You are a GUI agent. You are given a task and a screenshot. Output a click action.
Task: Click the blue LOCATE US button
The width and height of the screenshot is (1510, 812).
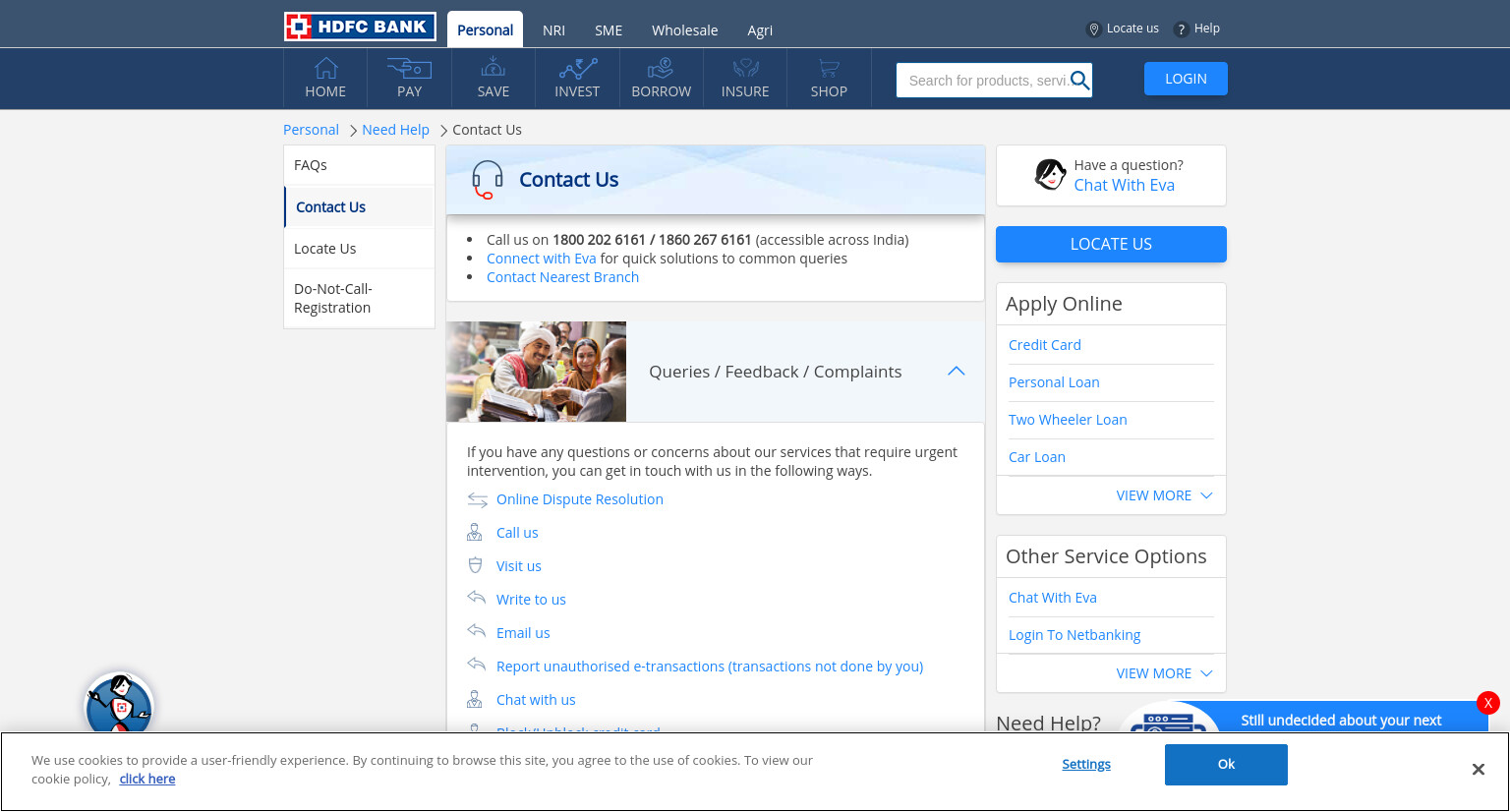click(x=1111, y=244)
